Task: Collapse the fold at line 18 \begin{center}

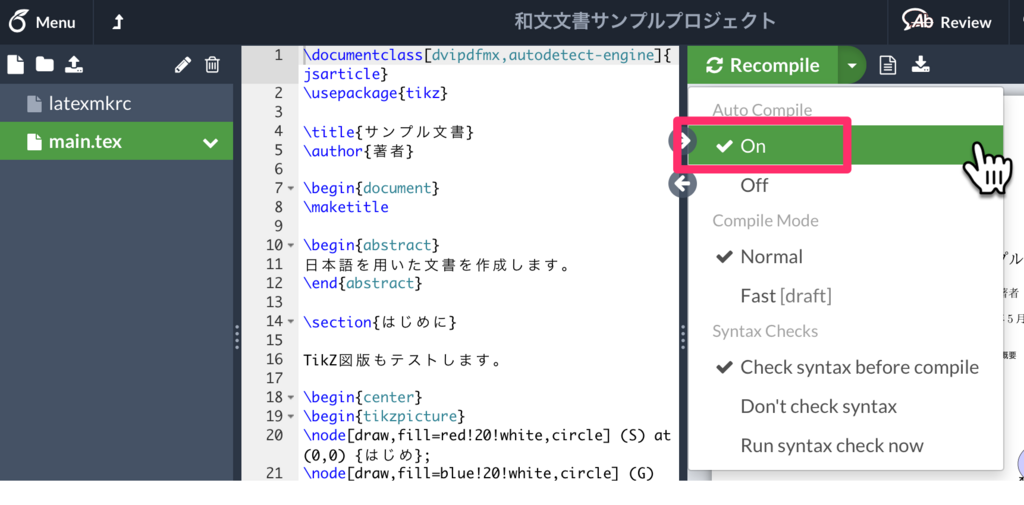Action: point(291,397)
